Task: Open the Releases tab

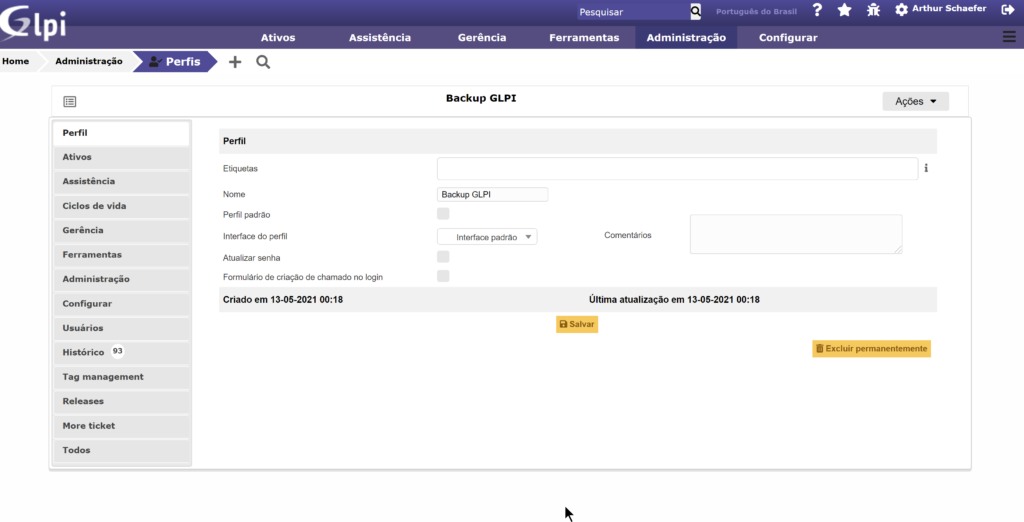Action: 121,401
